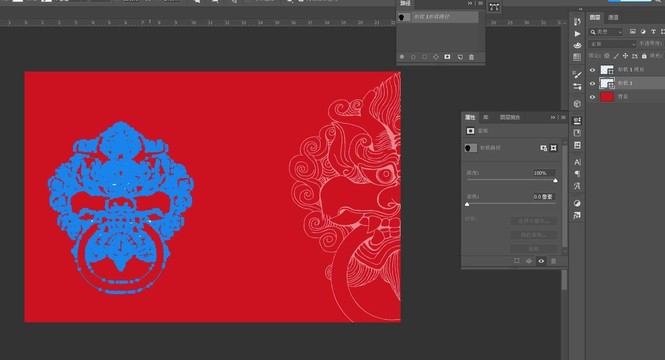
Task: Filter layers by type T icon
Action: click(653, 32)
